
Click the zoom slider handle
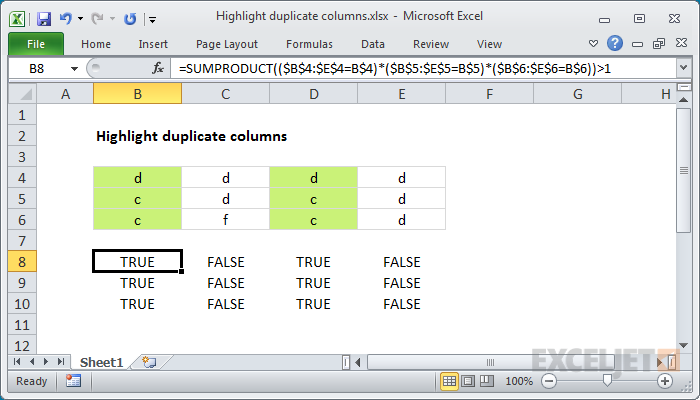607,380
